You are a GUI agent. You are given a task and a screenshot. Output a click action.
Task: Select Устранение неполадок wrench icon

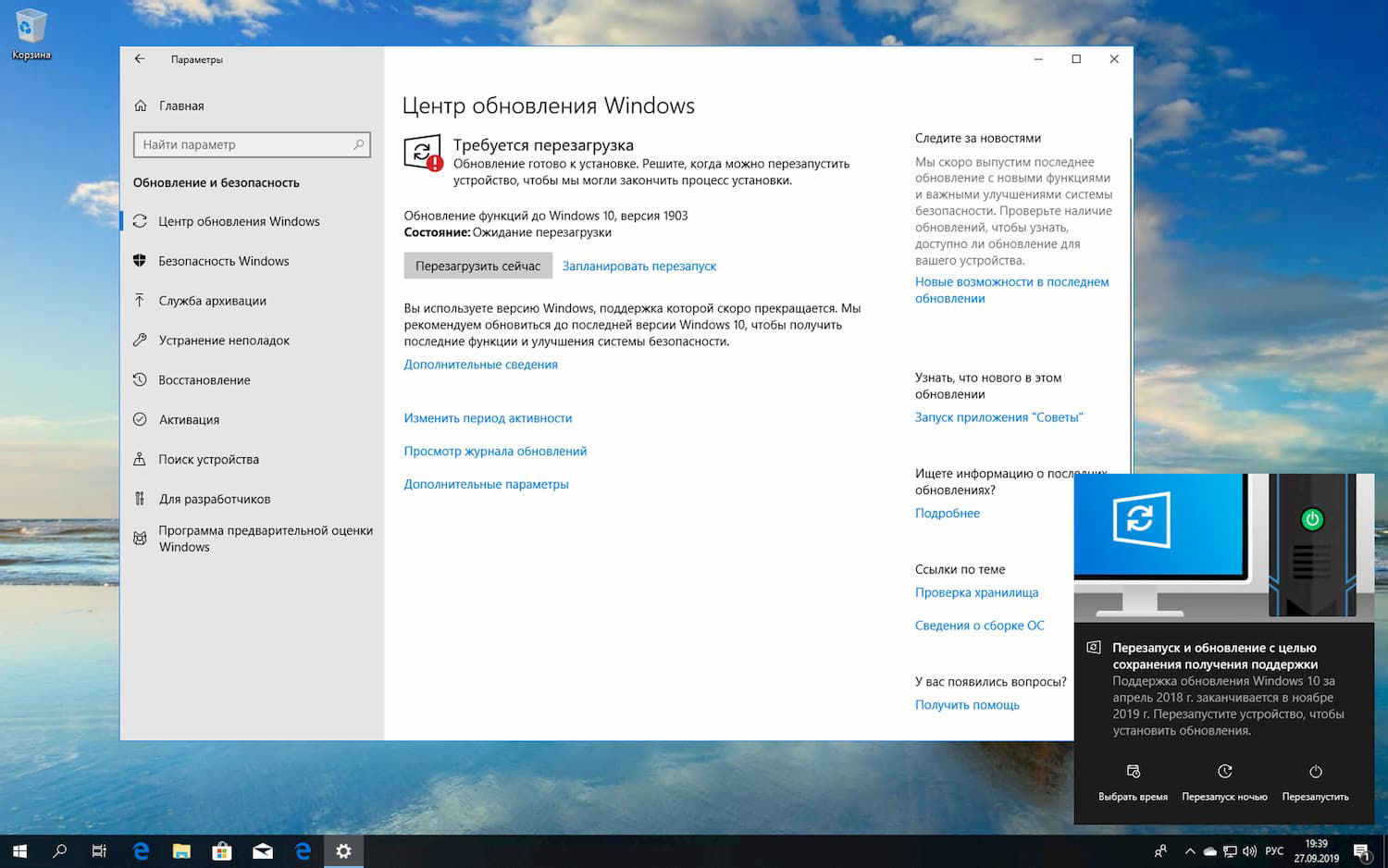[x=141, y=340]
